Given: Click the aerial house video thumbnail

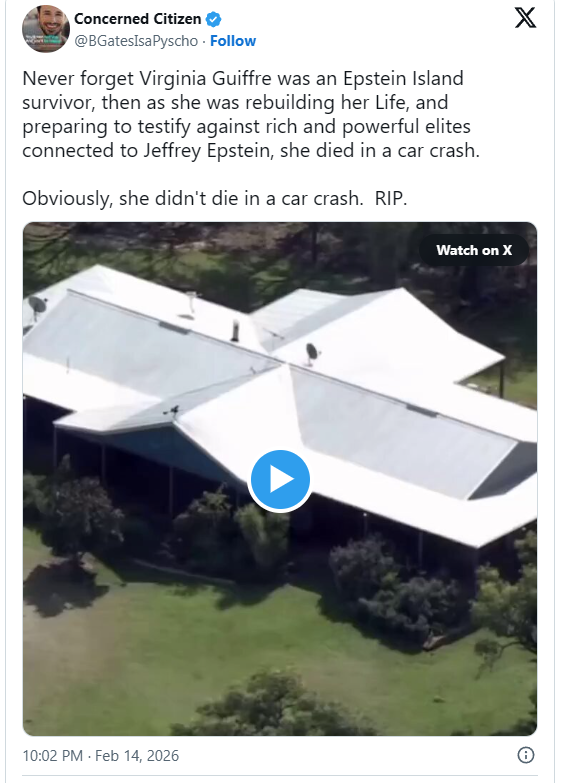Looking at the screenshot, I should [280, 478].
